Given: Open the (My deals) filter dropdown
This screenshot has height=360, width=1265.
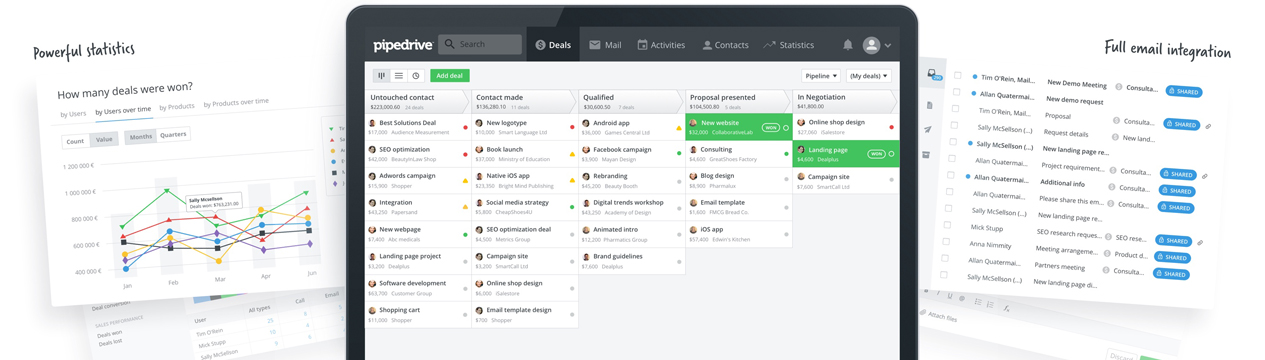Looking at the screenshot, I should tap(868, 76).
